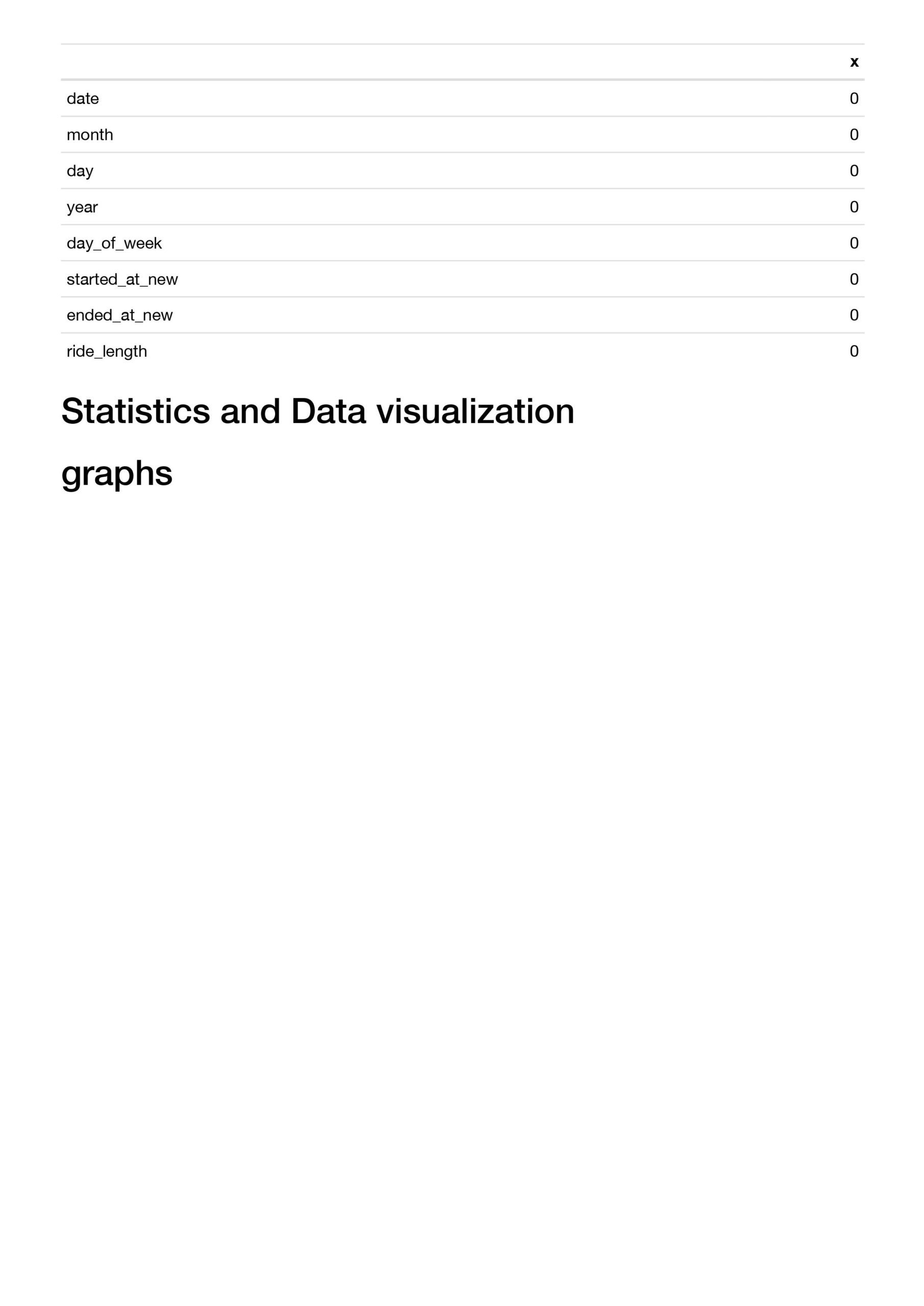This screenshot has height=1306, width=924.
Task: Click the 'ended_at_new' row label
Action: (119, 315)
